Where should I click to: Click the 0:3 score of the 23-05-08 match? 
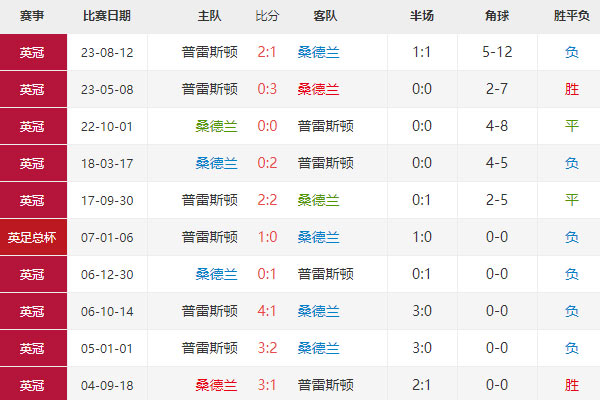coord(267,89)
